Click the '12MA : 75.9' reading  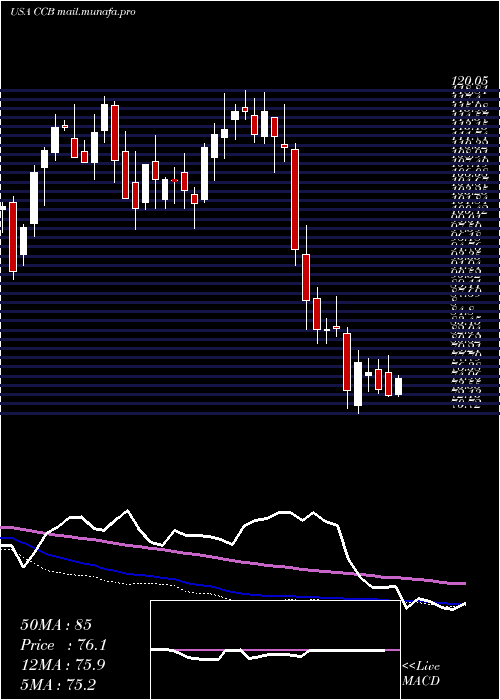pos(63,665)
